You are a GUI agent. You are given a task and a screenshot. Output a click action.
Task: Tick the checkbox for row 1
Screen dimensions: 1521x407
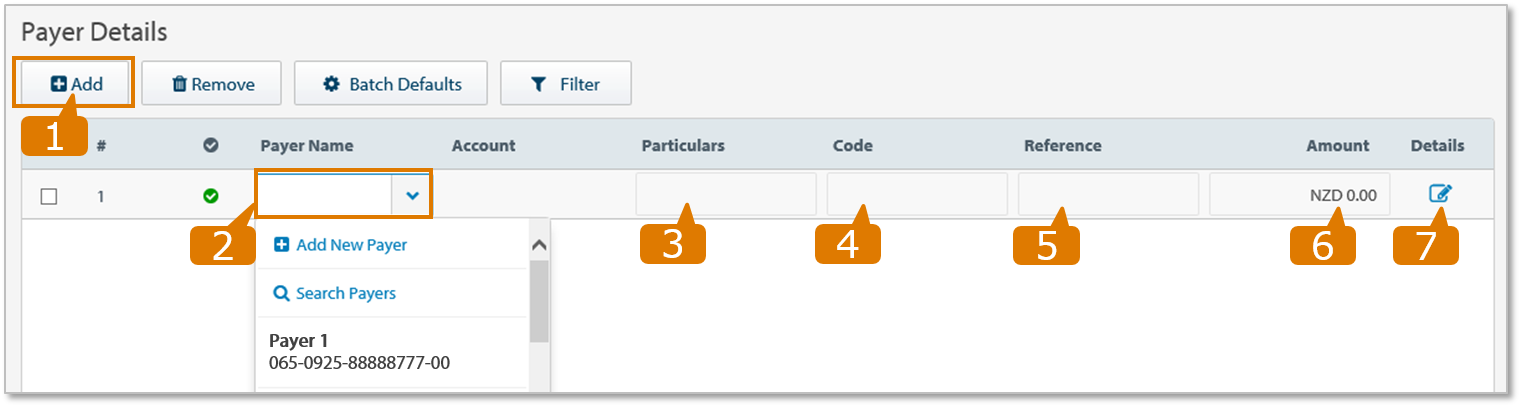point(49,196)
